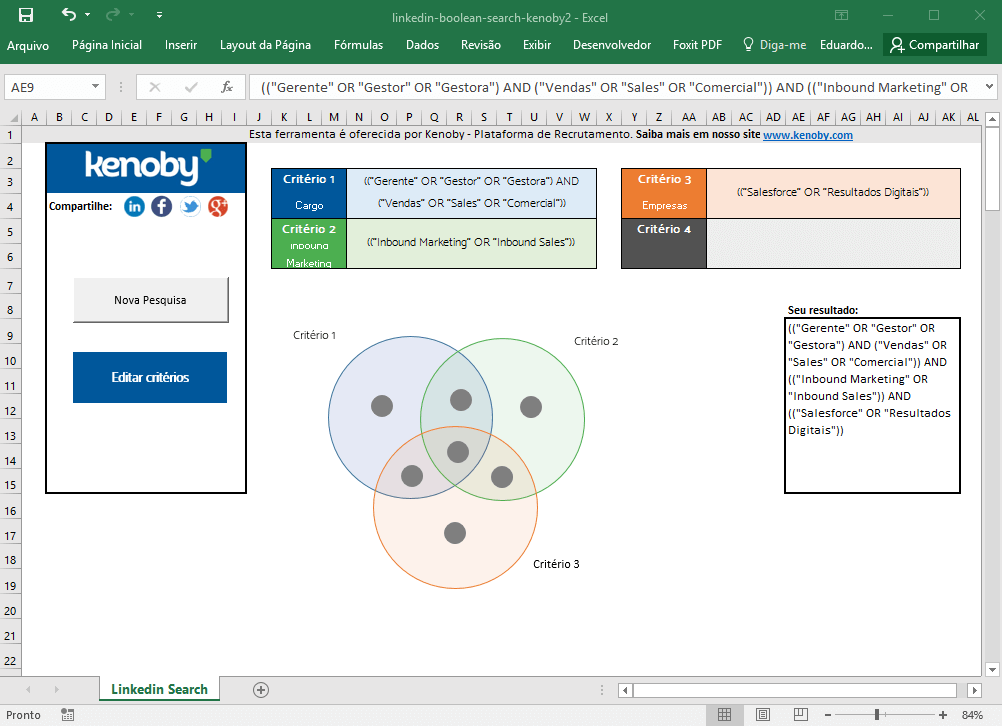Click the Redo arrow icon
Image resolution: width=1002 pixels, height=726 pixels.
[x=112, y=14]
